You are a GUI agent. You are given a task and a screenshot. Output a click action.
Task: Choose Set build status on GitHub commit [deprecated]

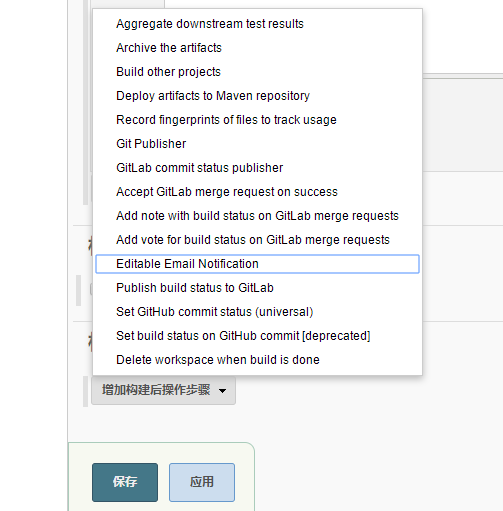pos(257,336)
